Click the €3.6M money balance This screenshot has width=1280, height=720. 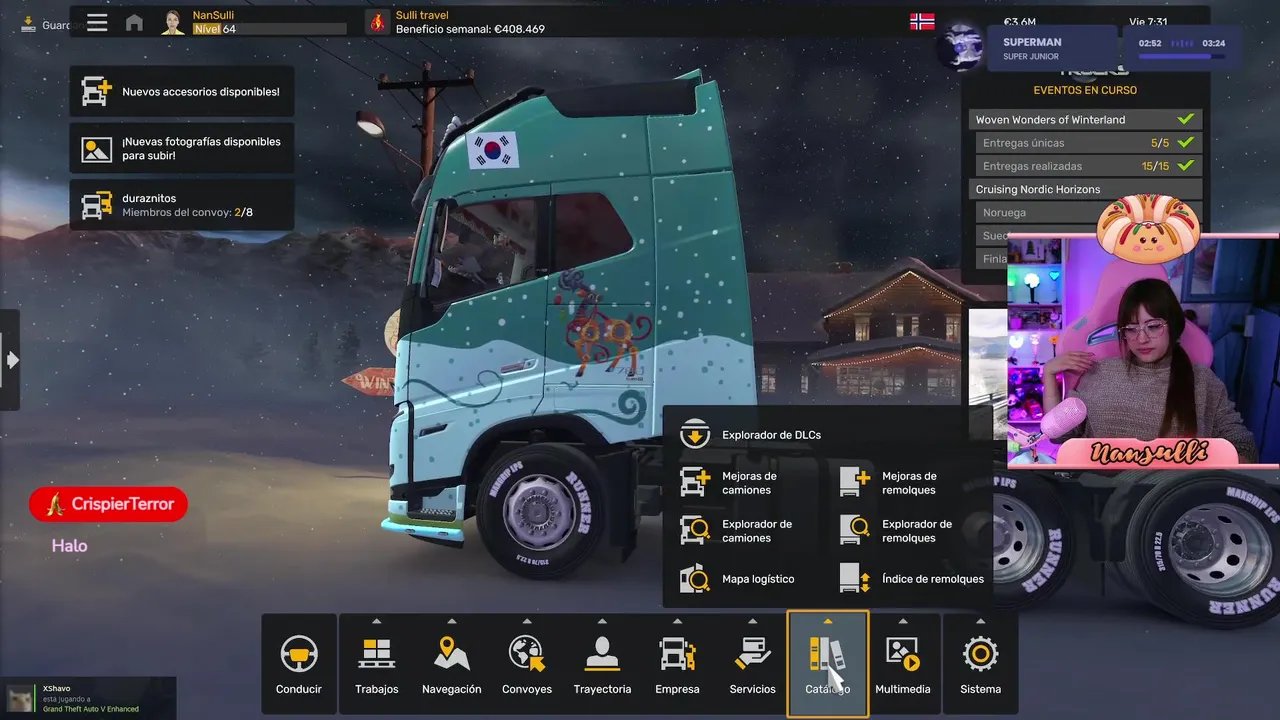click(x=1019, y=21)
